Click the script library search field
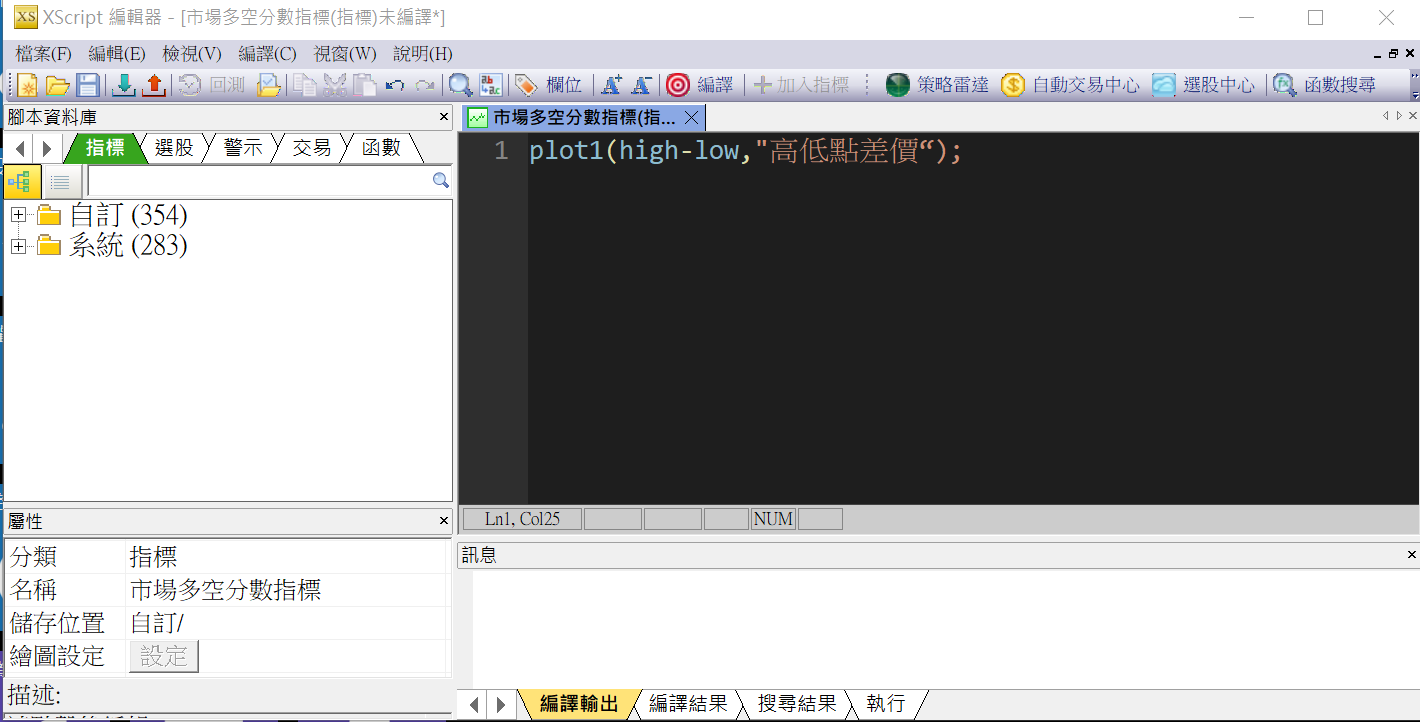Image resolution: width=1420 pixels, height=722 pixels. [260, 181]
